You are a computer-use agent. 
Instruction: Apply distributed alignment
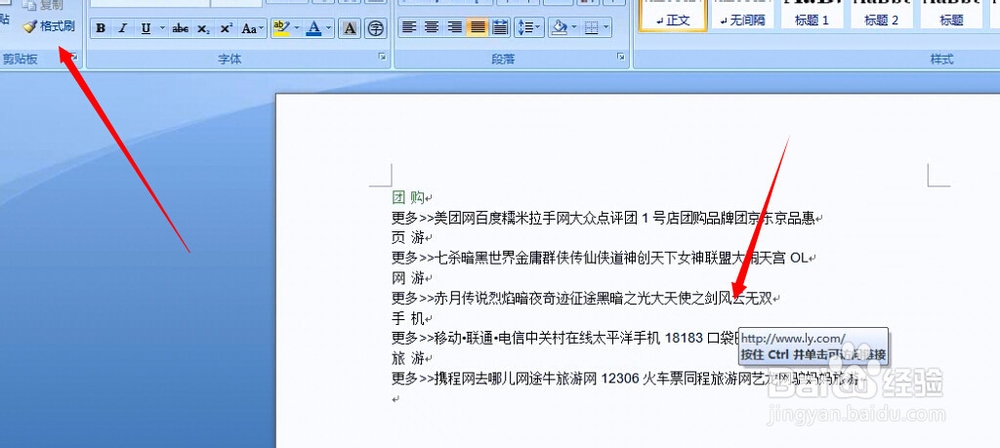coord(500,27)
